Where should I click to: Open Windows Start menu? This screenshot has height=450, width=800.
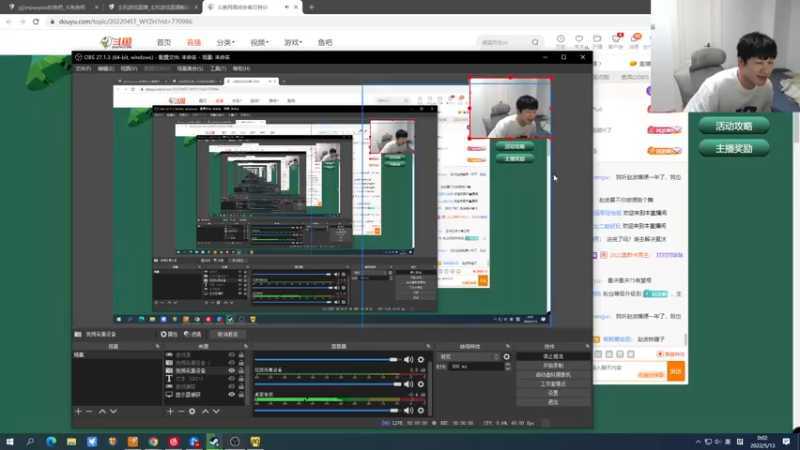click(10, 441)
